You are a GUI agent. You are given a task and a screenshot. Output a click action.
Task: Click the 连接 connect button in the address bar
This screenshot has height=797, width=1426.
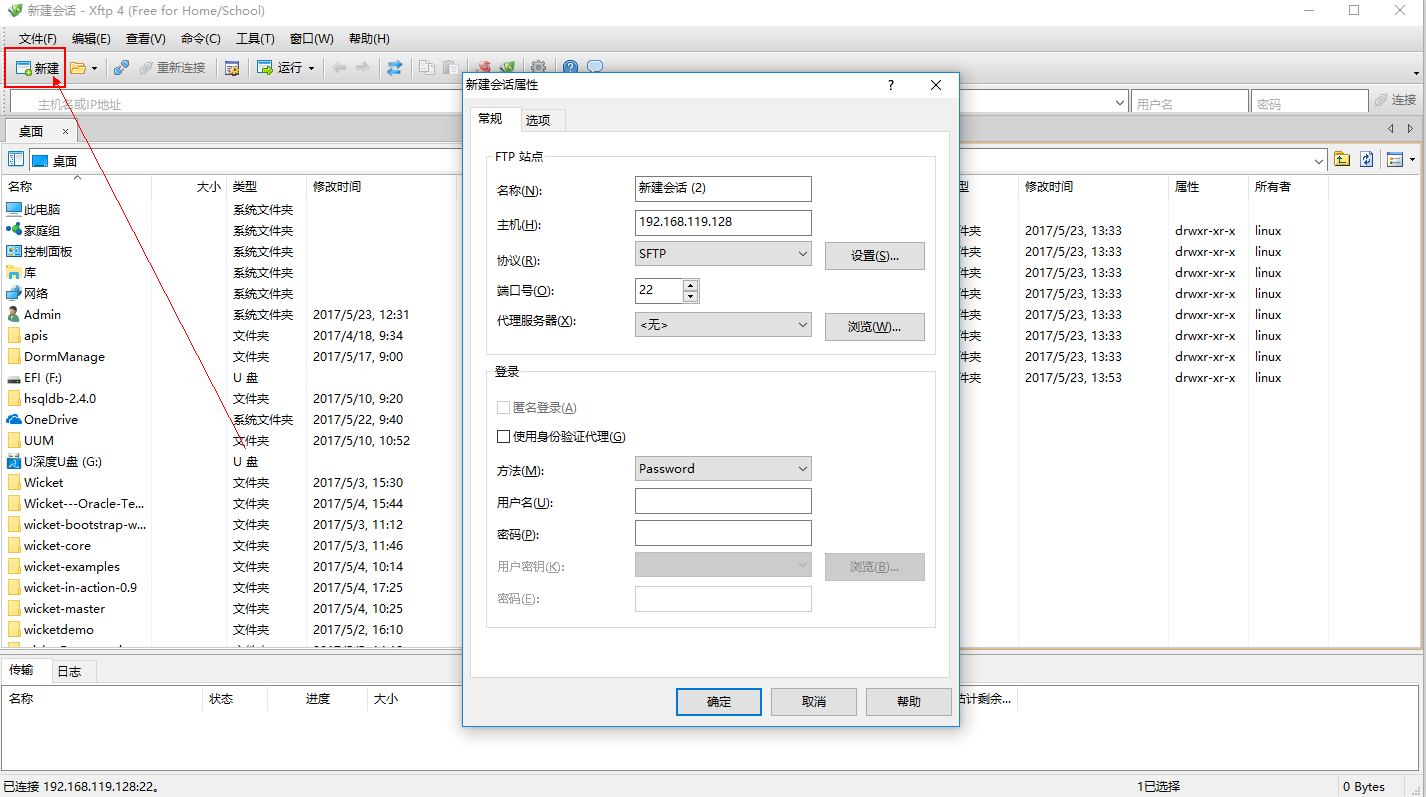[1396, 100]
